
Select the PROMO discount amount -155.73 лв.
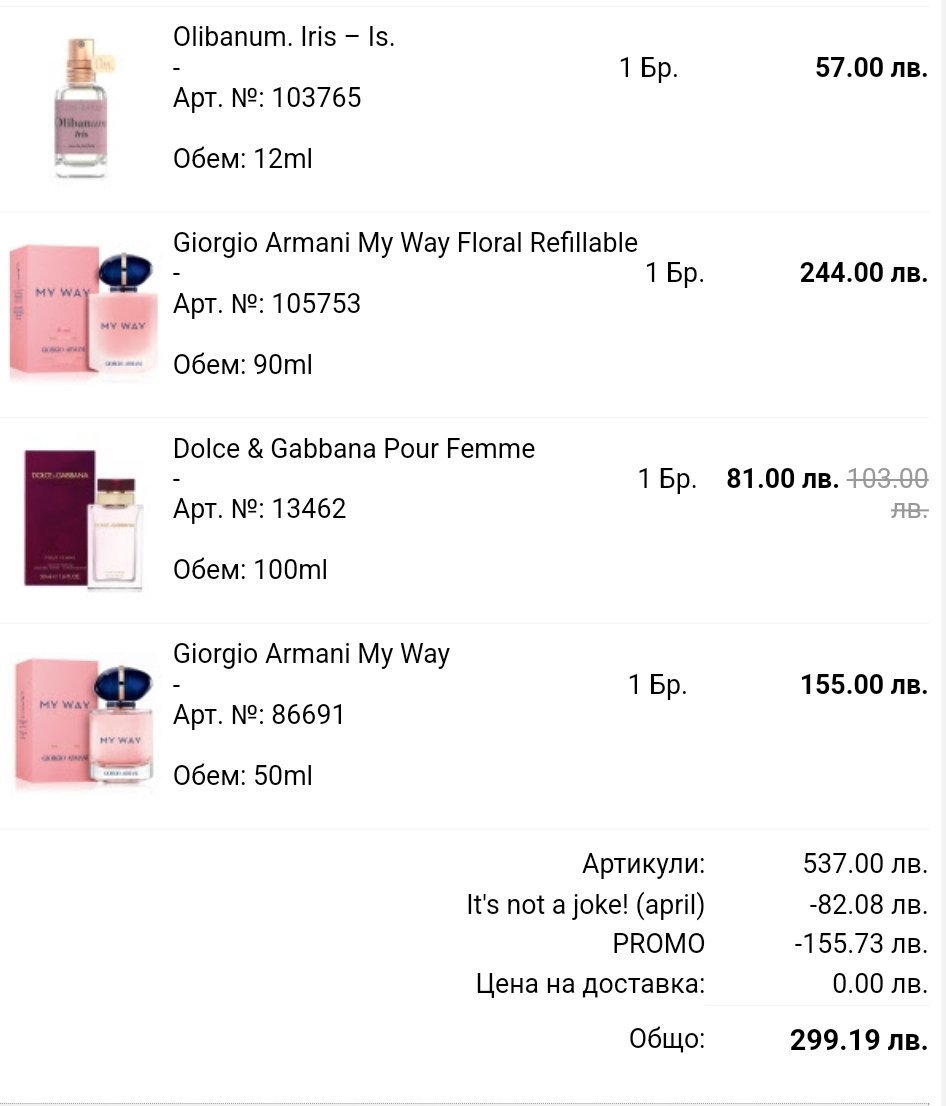860,943
